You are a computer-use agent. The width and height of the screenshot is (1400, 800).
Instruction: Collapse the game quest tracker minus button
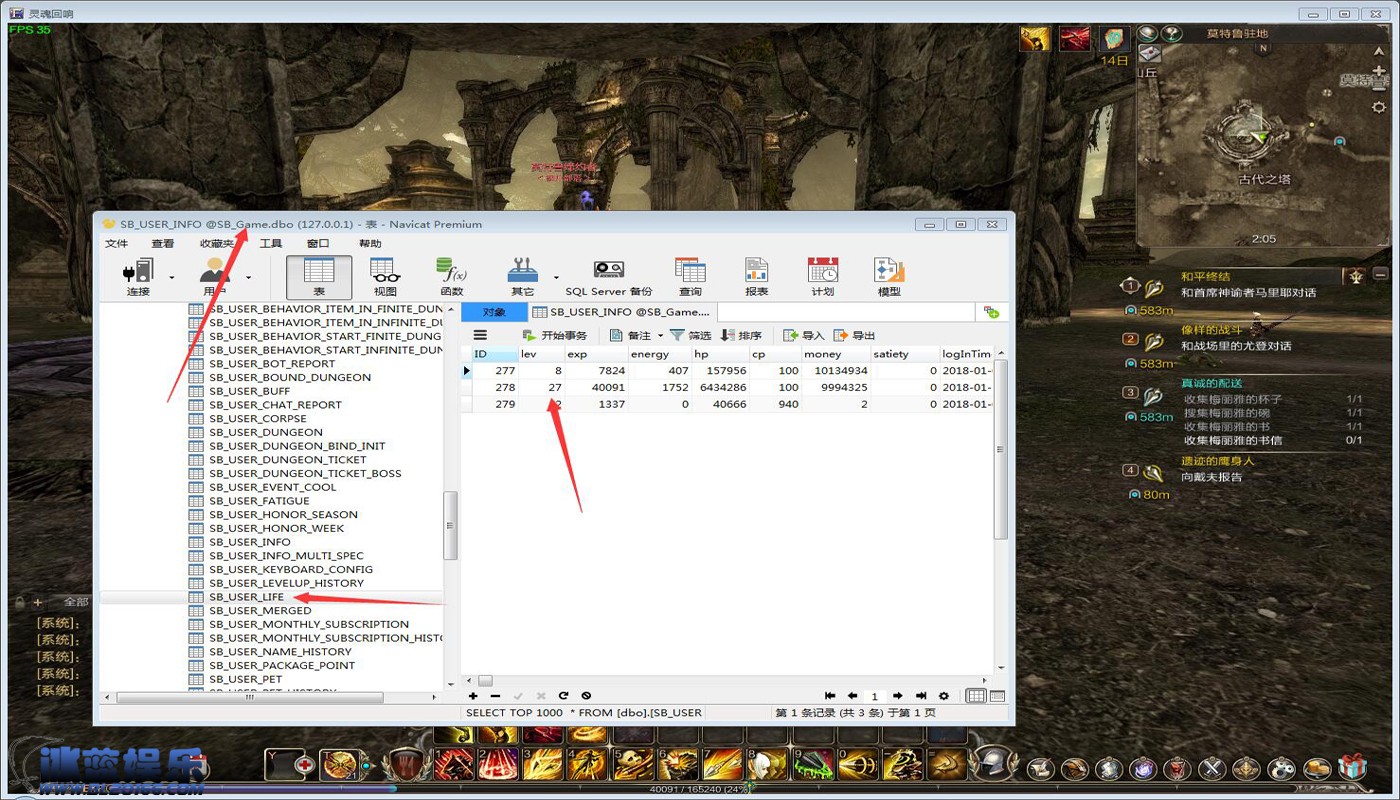(x=1380, y=274)
